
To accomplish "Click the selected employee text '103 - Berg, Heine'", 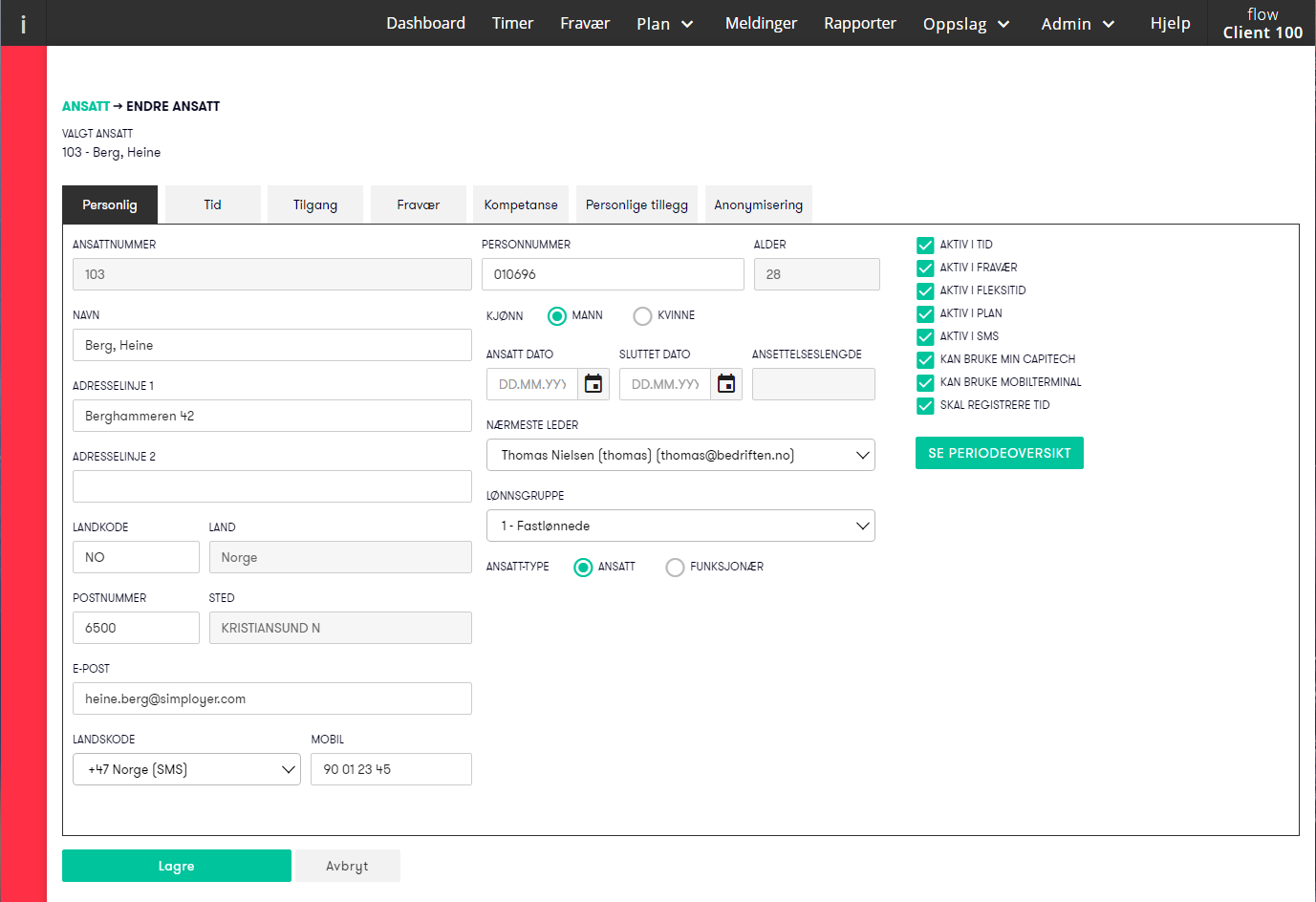I will tap(111, 152).
